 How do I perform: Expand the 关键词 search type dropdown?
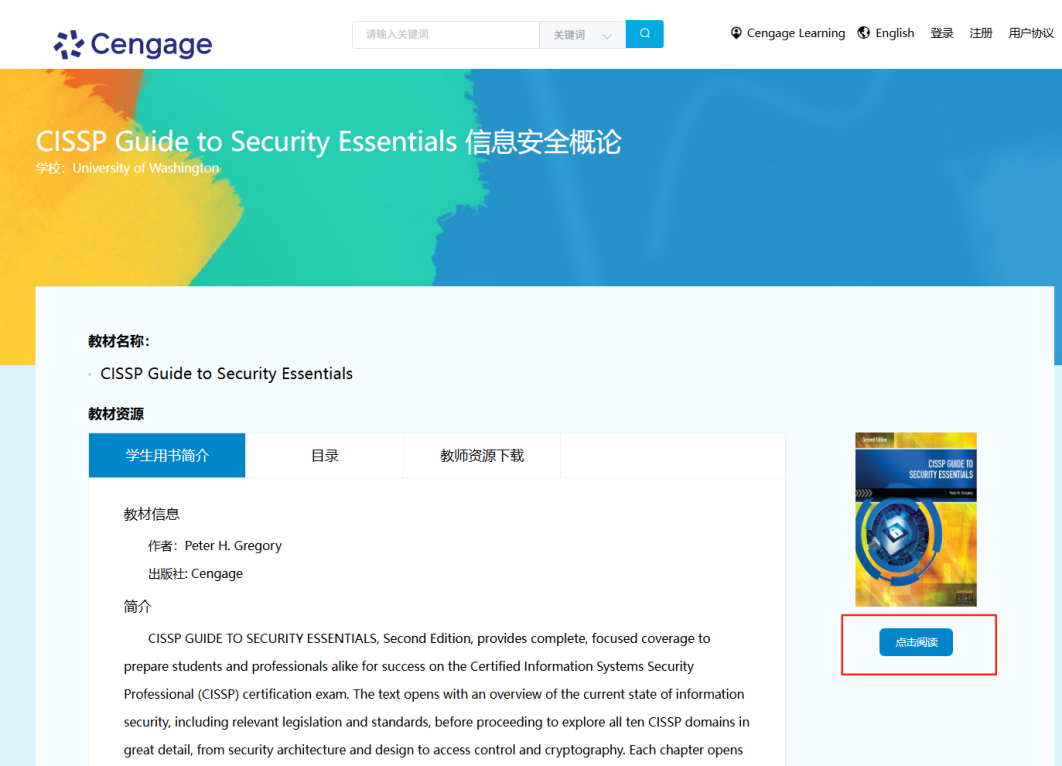583,35
